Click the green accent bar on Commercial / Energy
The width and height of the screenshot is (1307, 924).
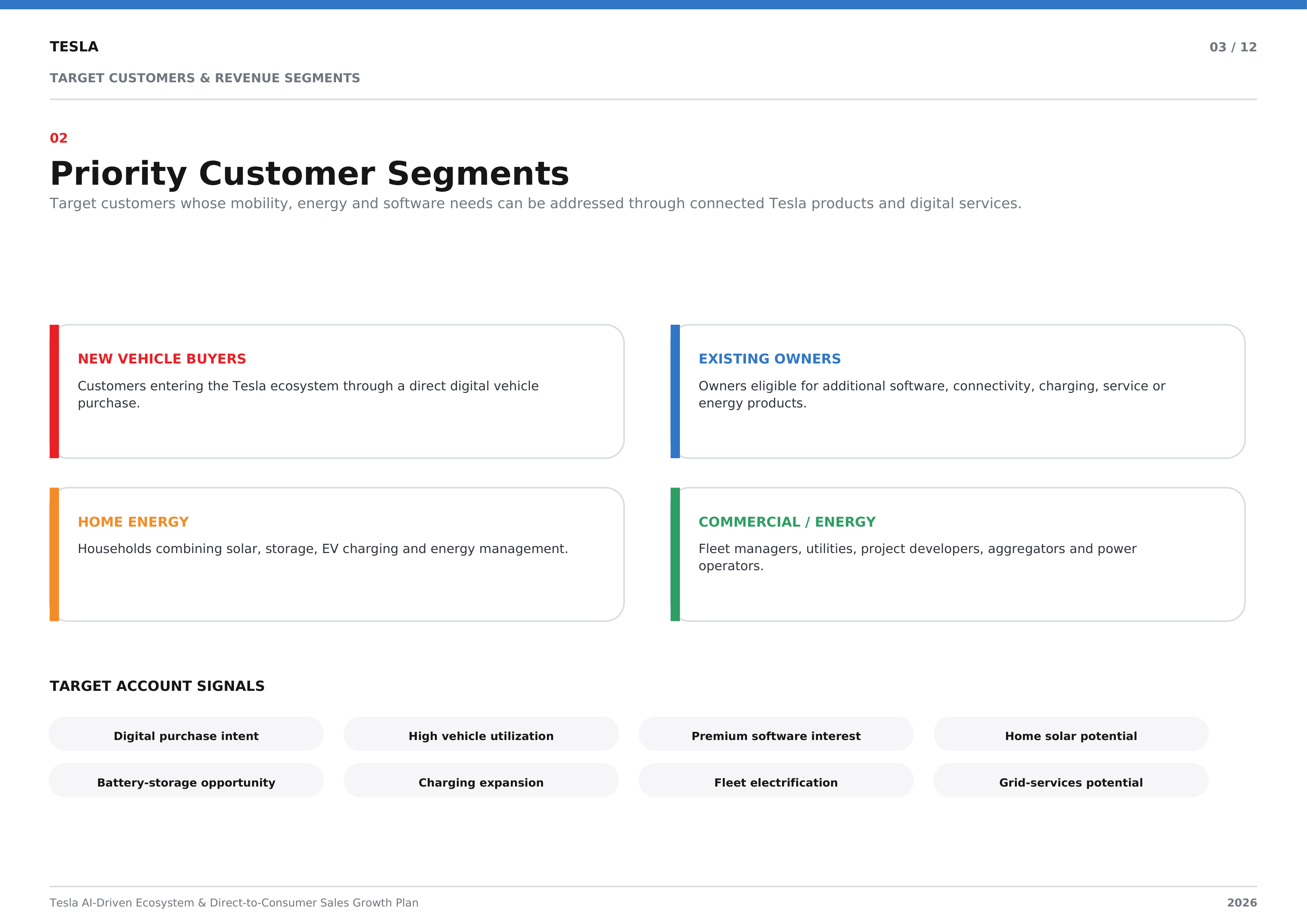click(x=675, y=554)
